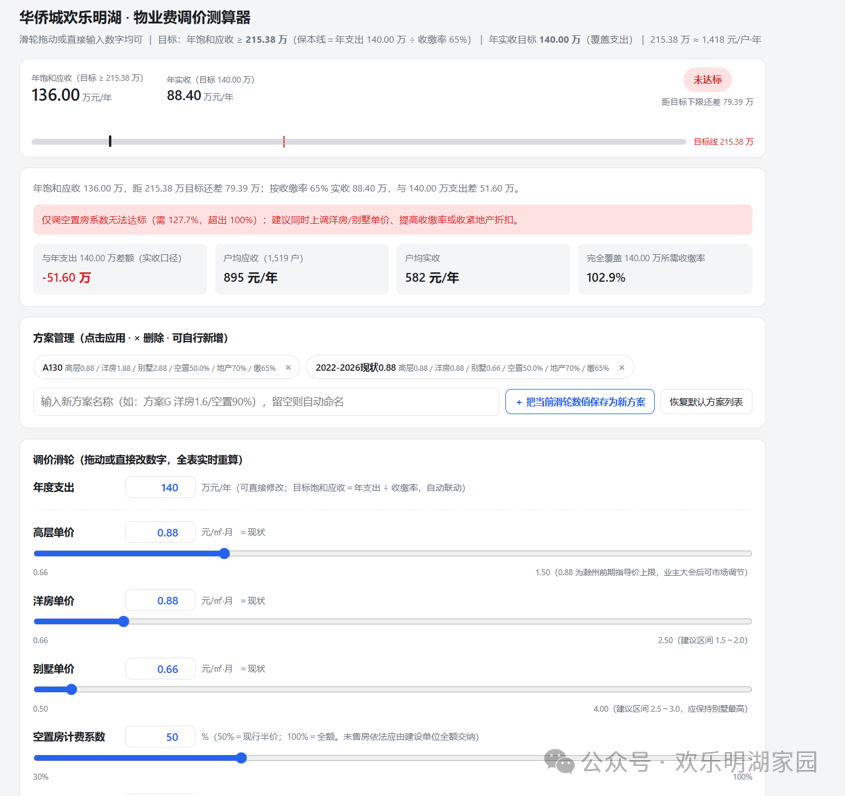
Task: Click the 高层单价 label
Action: (x=54, y=532)
